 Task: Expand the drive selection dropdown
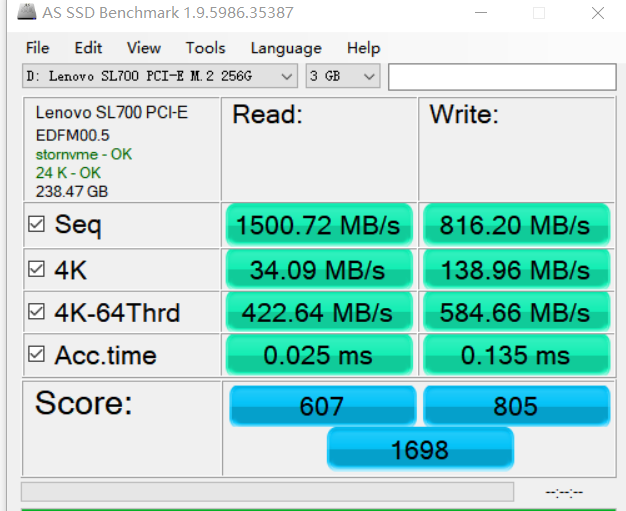tap(160, 76)
